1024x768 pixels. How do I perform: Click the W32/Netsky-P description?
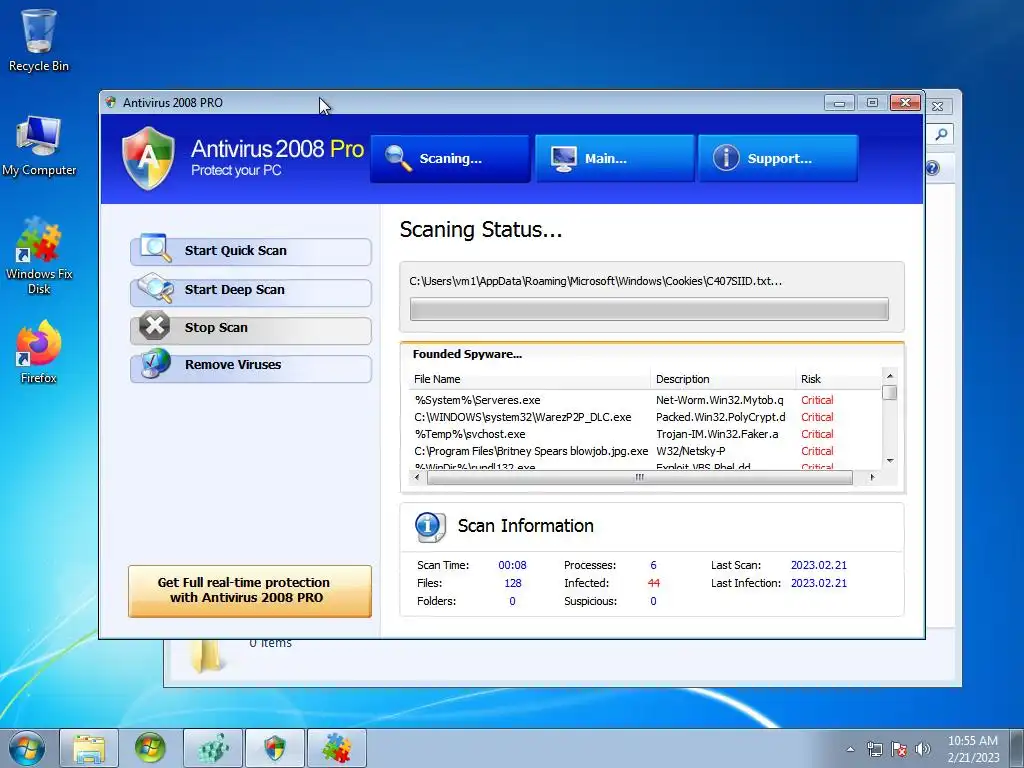click(690, 451)
